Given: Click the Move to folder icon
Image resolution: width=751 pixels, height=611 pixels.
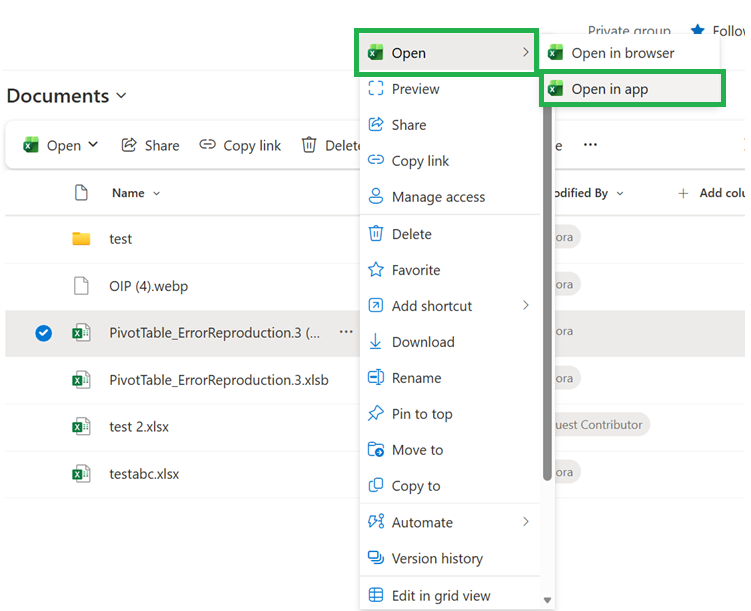Looking at the screenshot, I should pyautogui.click(x=376, y=449).
